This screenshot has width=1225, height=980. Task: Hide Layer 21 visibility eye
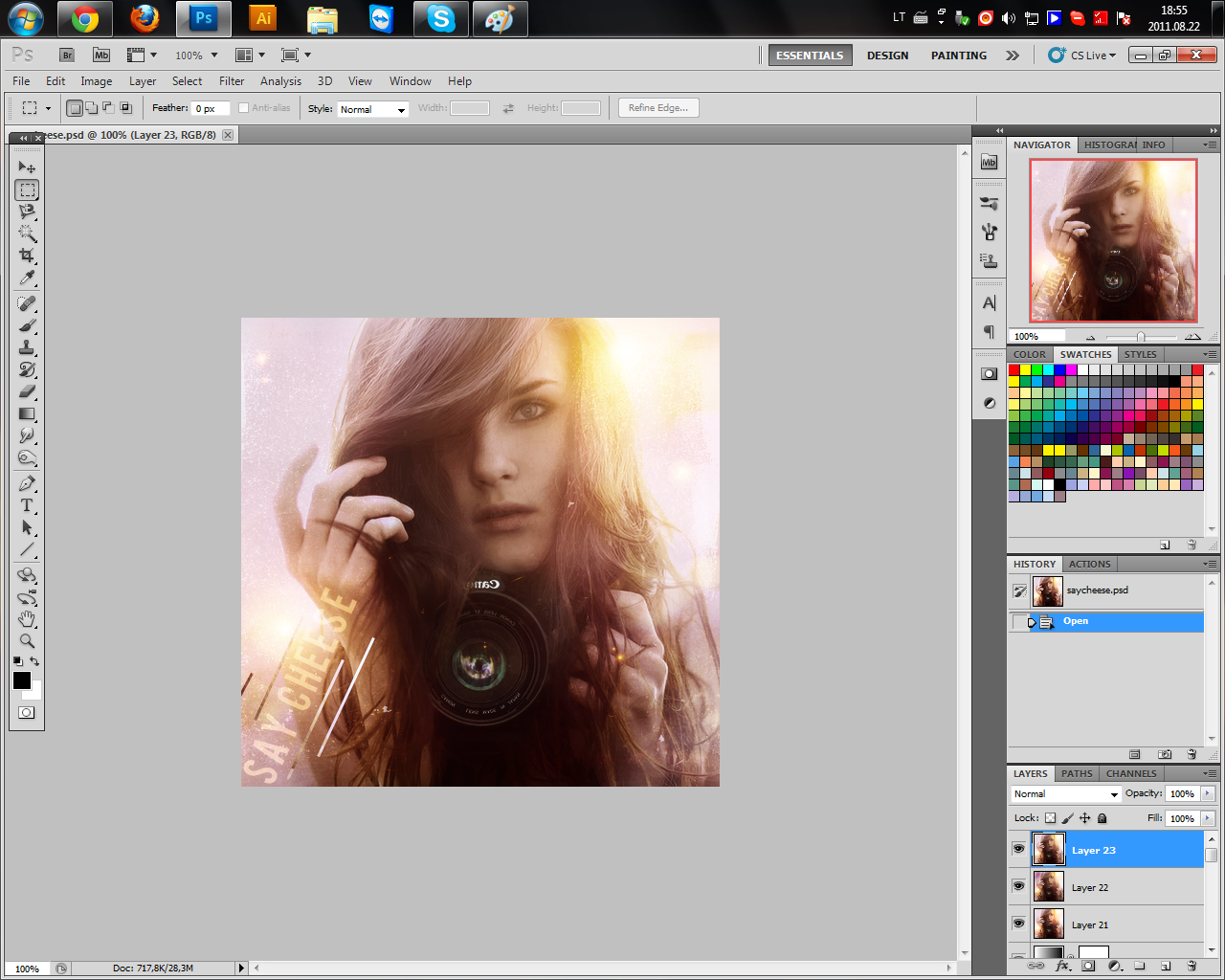pos(1018,924)
